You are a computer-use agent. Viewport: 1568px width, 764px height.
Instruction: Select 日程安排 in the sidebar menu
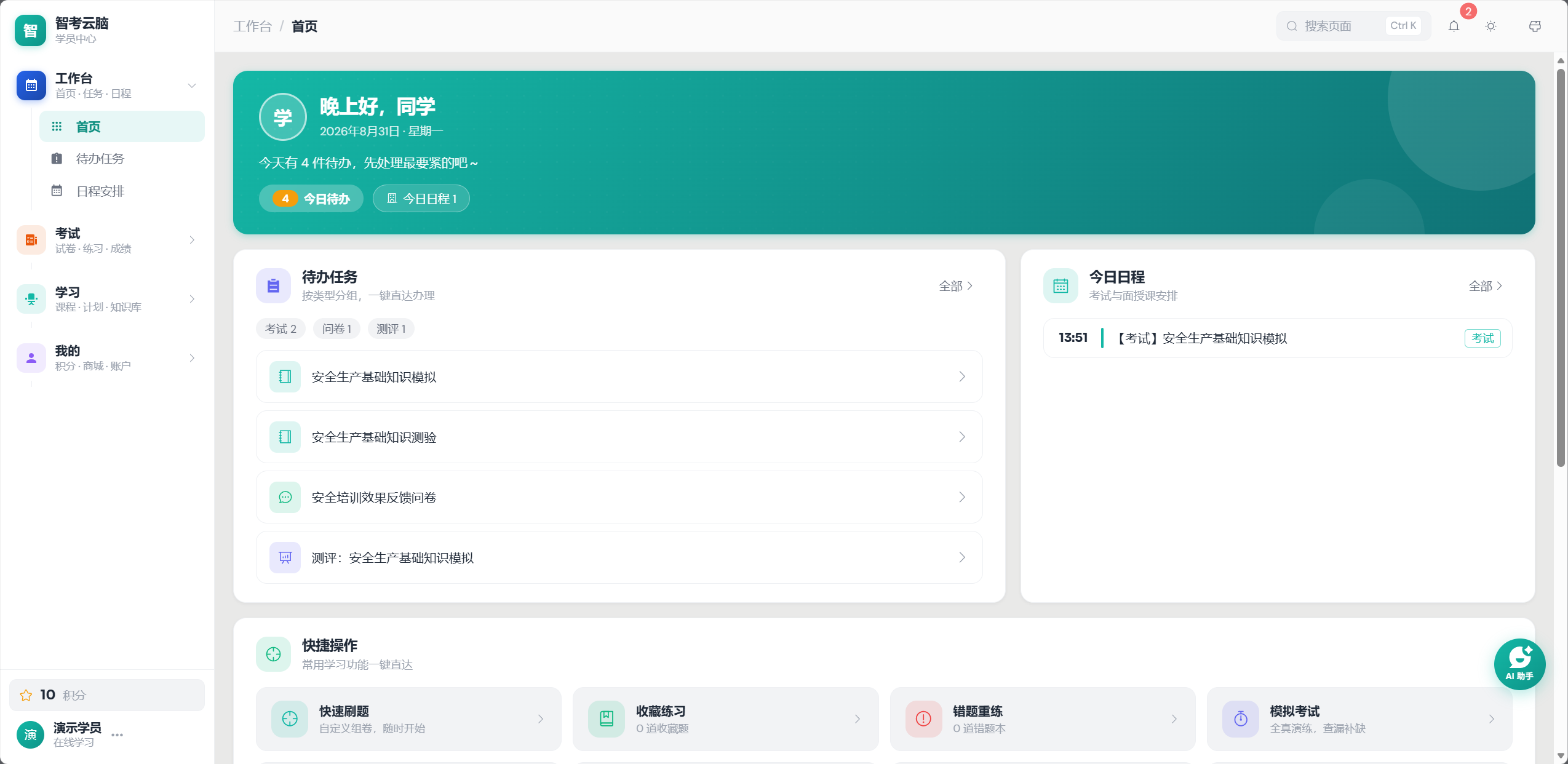coord(122,191)
